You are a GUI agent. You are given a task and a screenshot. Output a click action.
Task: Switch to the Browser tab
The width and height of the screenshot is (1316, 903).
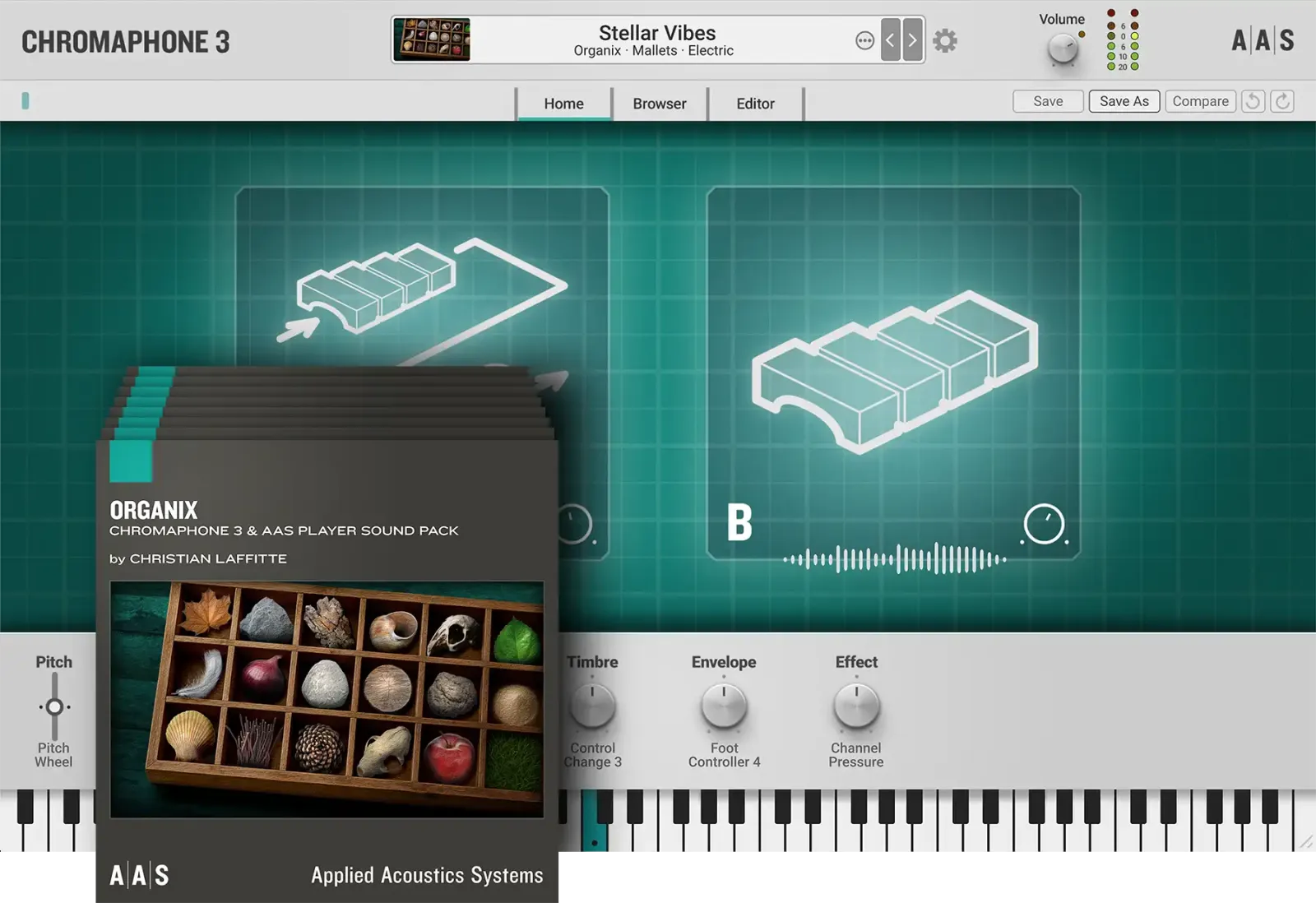[x=660, y=104]
